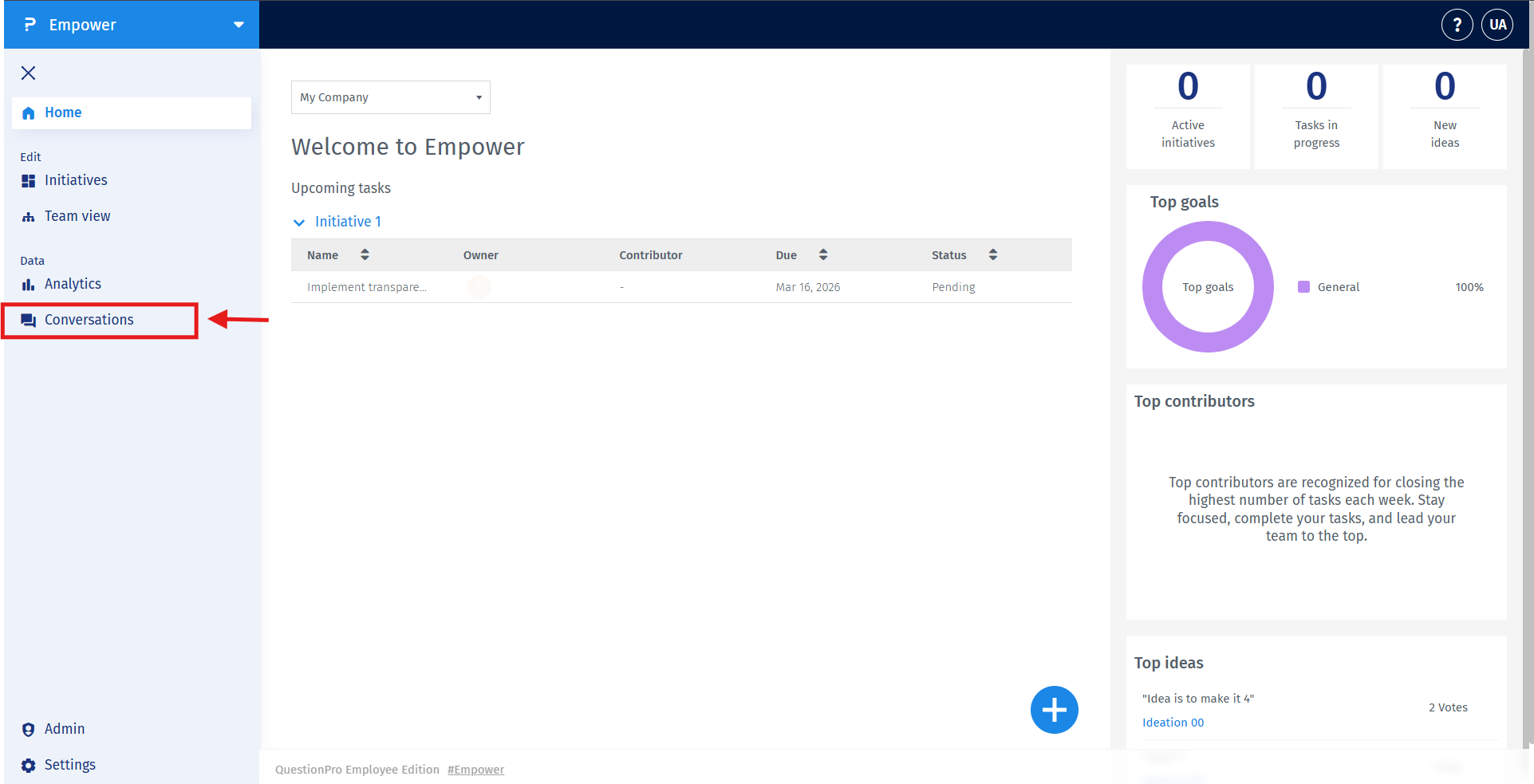Click the Analytics bar chart icon
1534x784 pixels.
[x=29, y=283]
